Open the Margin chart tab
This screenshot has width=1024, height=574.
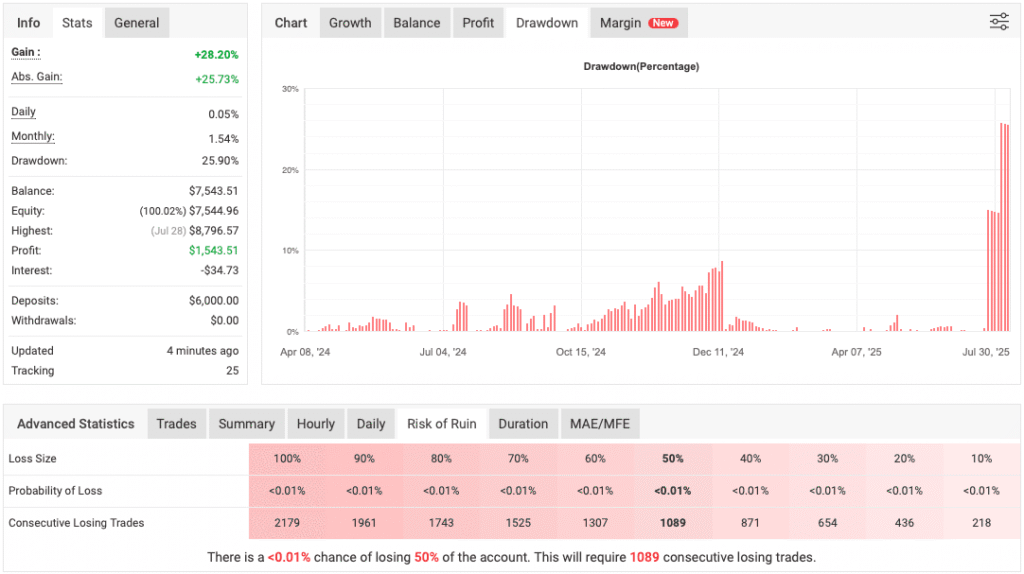coord(620,23)
